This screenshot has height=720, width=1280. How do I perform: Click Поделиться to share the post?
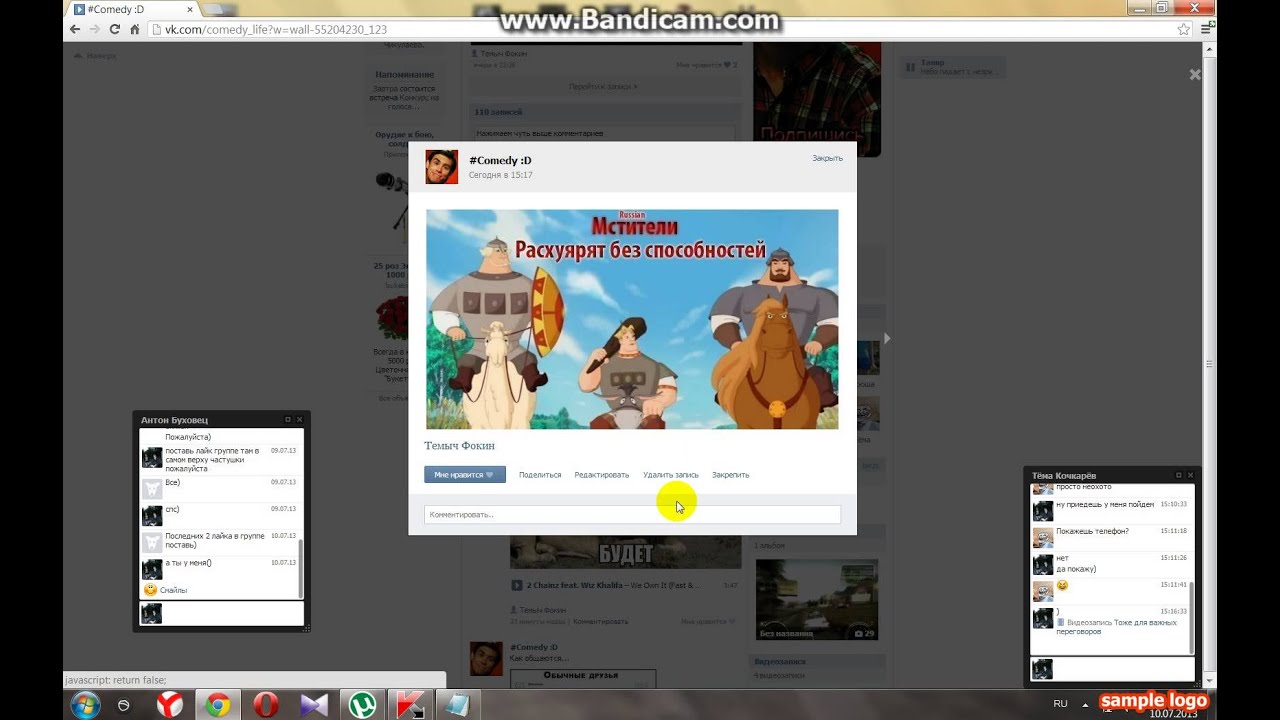click(x=540, y=475)
